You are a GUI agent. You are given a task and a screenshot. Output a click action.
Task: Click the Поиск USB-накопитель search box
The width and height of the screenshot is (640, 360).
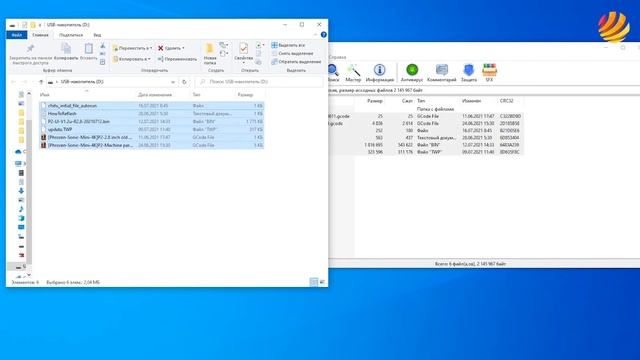coord(259,82)
